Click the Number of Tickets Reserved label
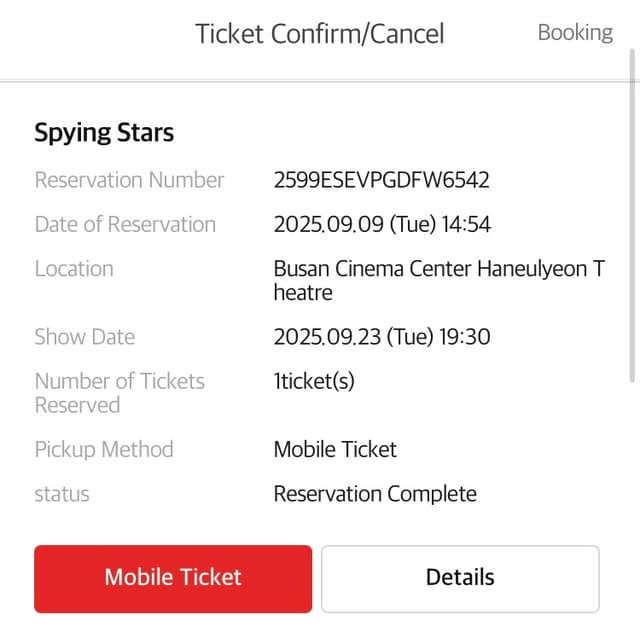 pos(119,393)
